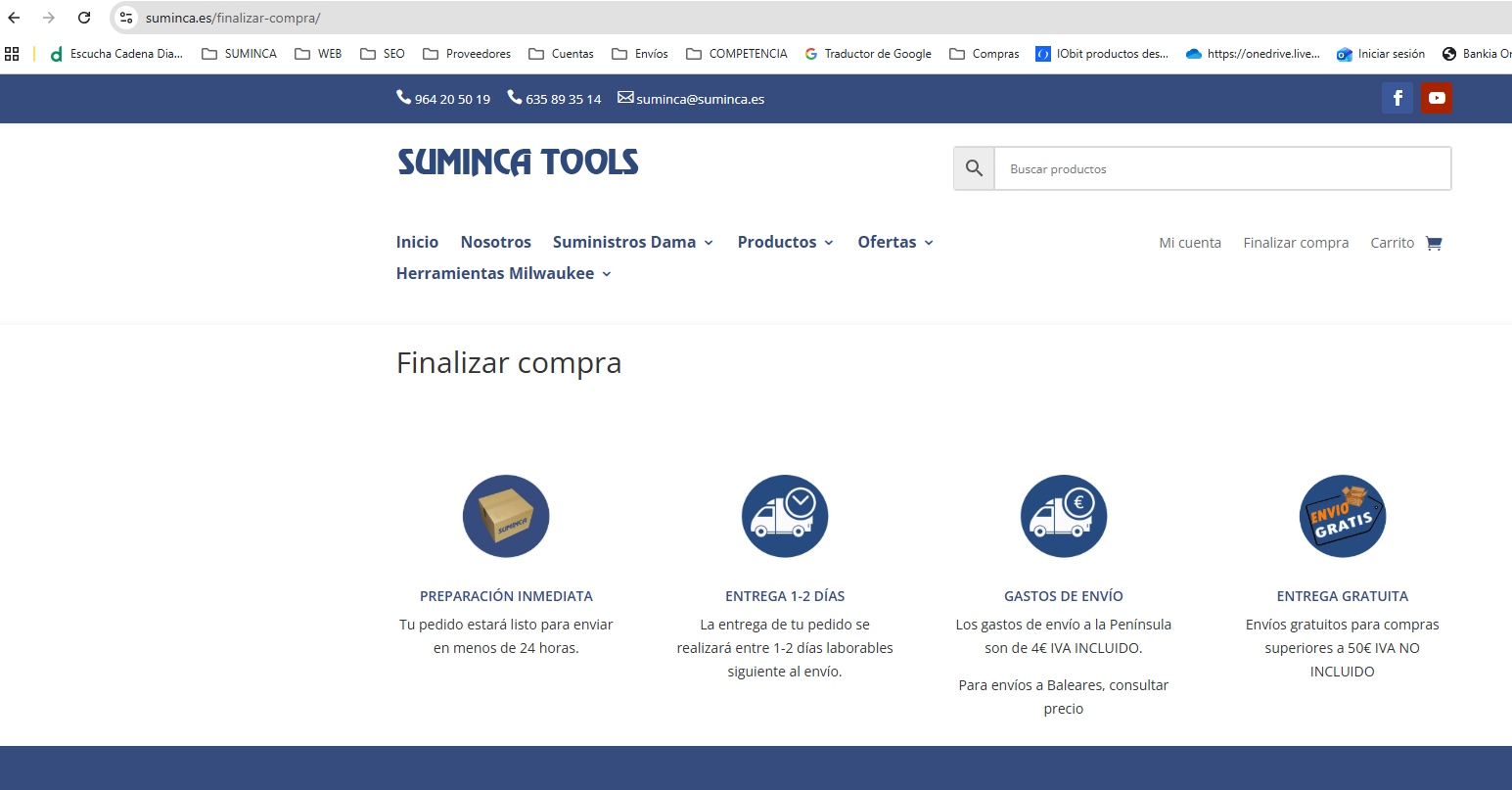Viewport: 1512px width, 790px height.
Task: Open the Facebook page icon
Action: (1397, 98)
